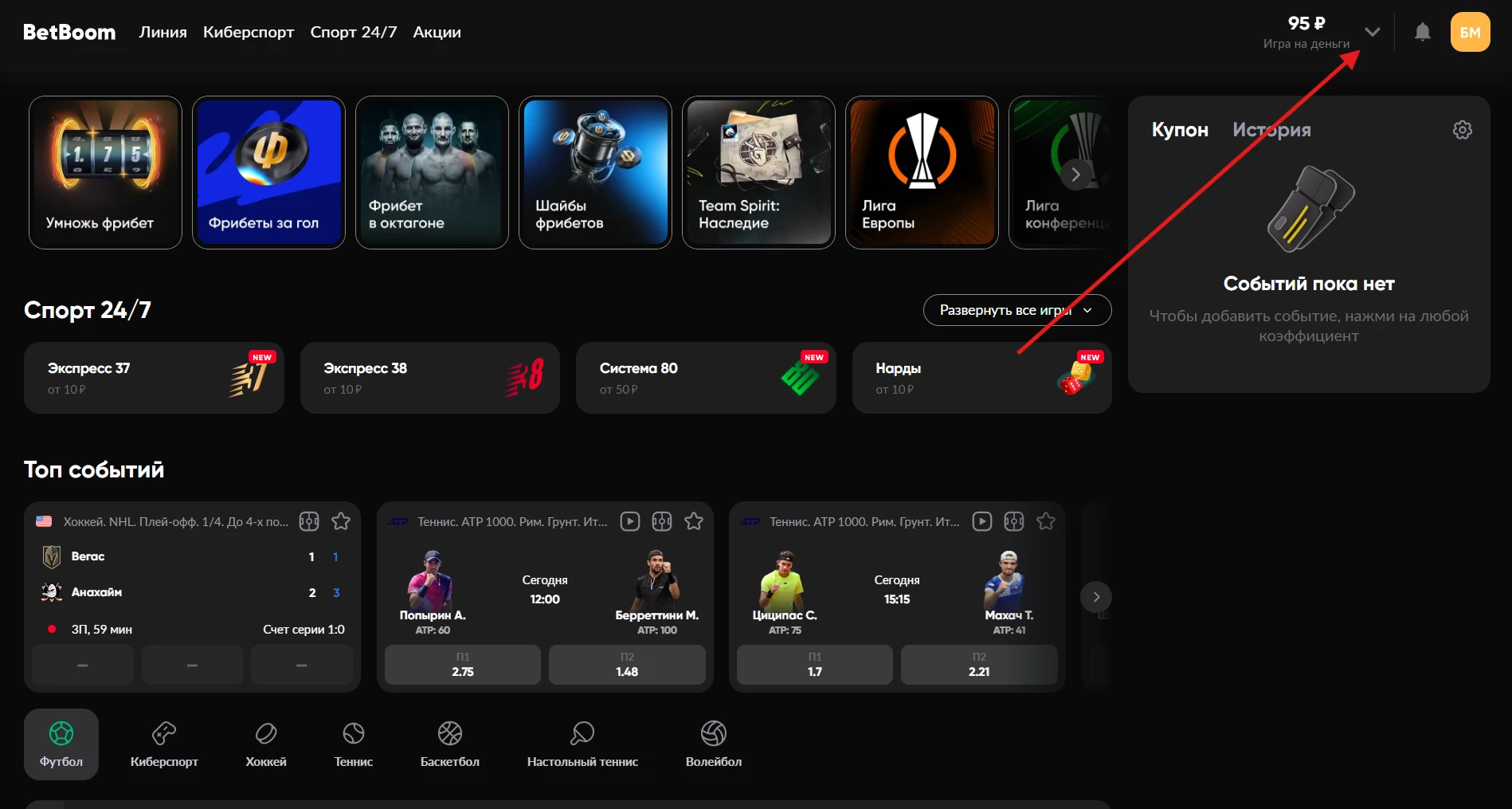Viewport: 1512px width, 809px height.
Task: Open Циципас С. player photo
Action: [x=784, y=579]
